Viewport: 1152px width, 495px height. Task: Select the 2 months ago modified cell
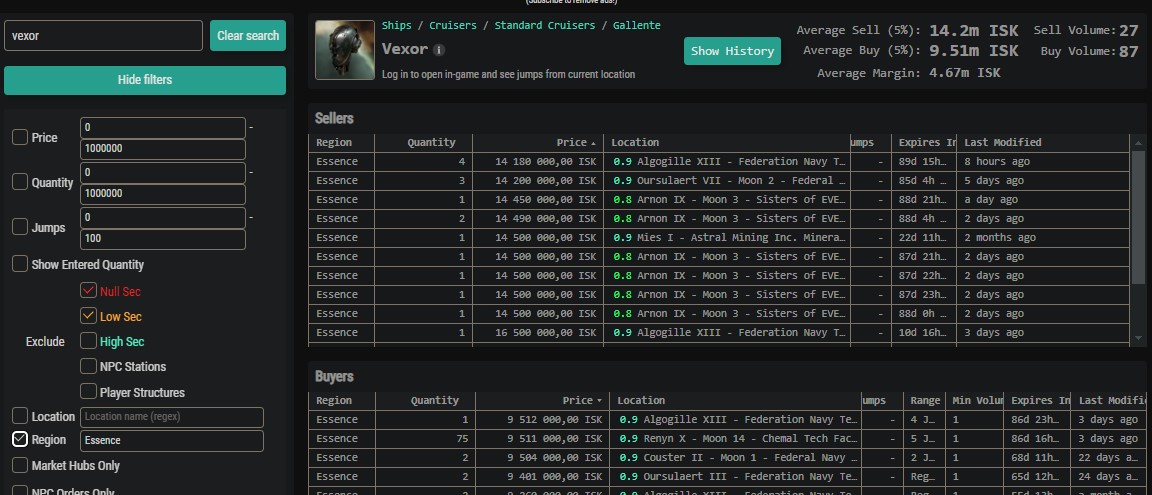click(x=1042, y=238)
